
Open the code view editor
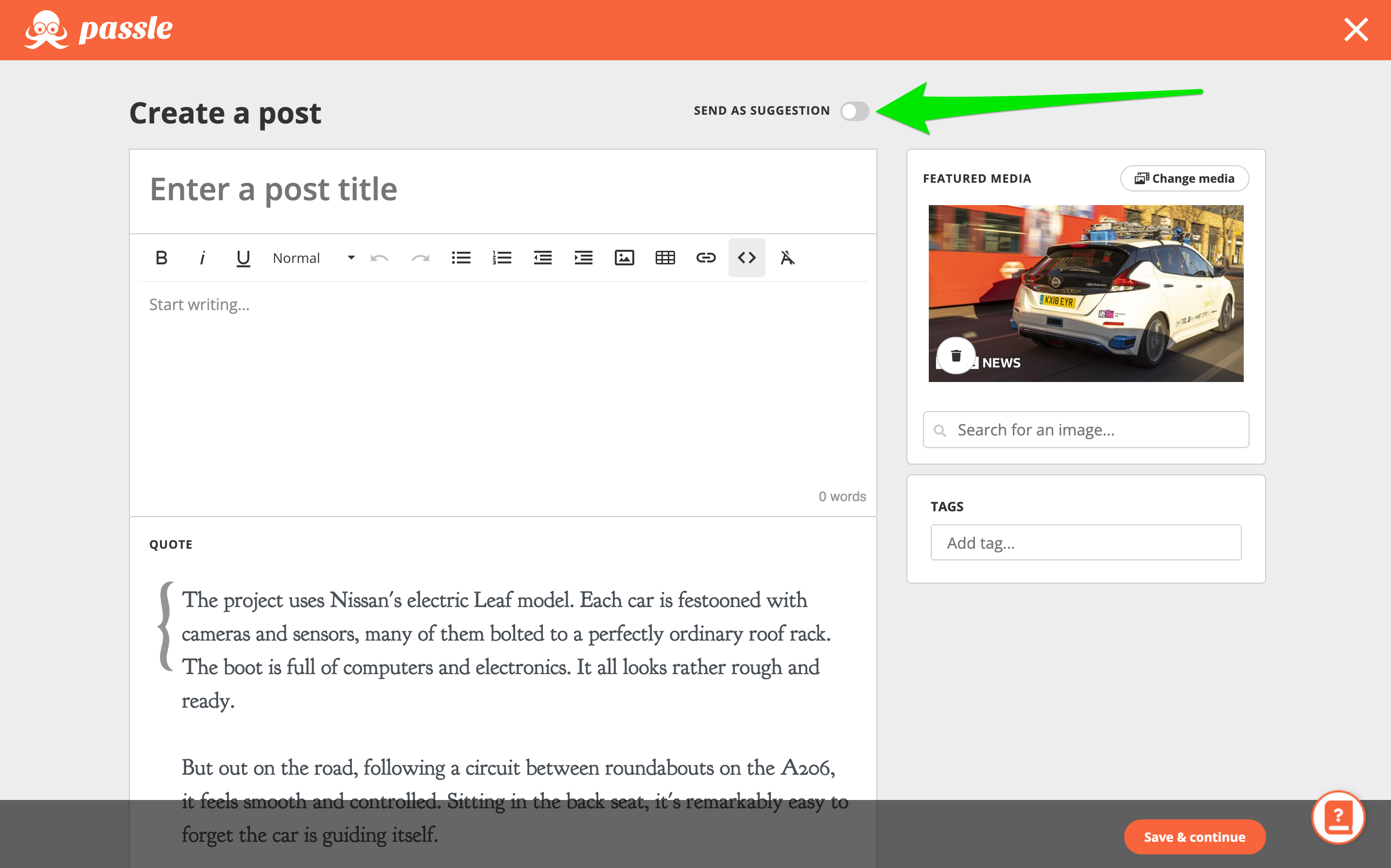(747, 258)
